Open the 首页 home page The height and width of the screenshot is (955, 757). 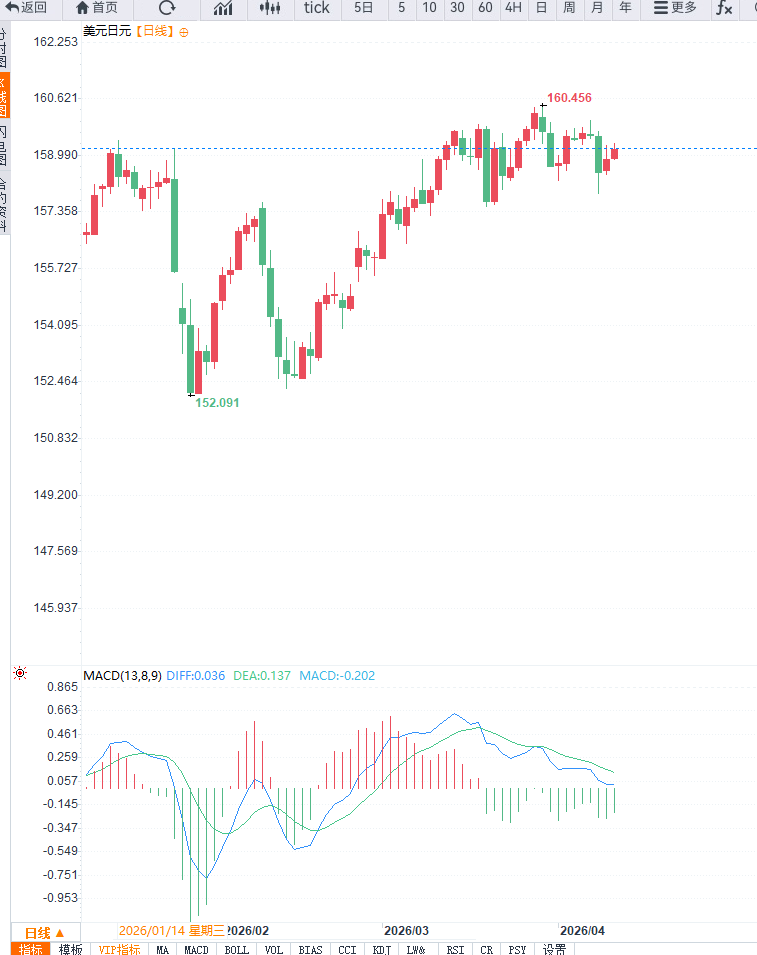96,8
